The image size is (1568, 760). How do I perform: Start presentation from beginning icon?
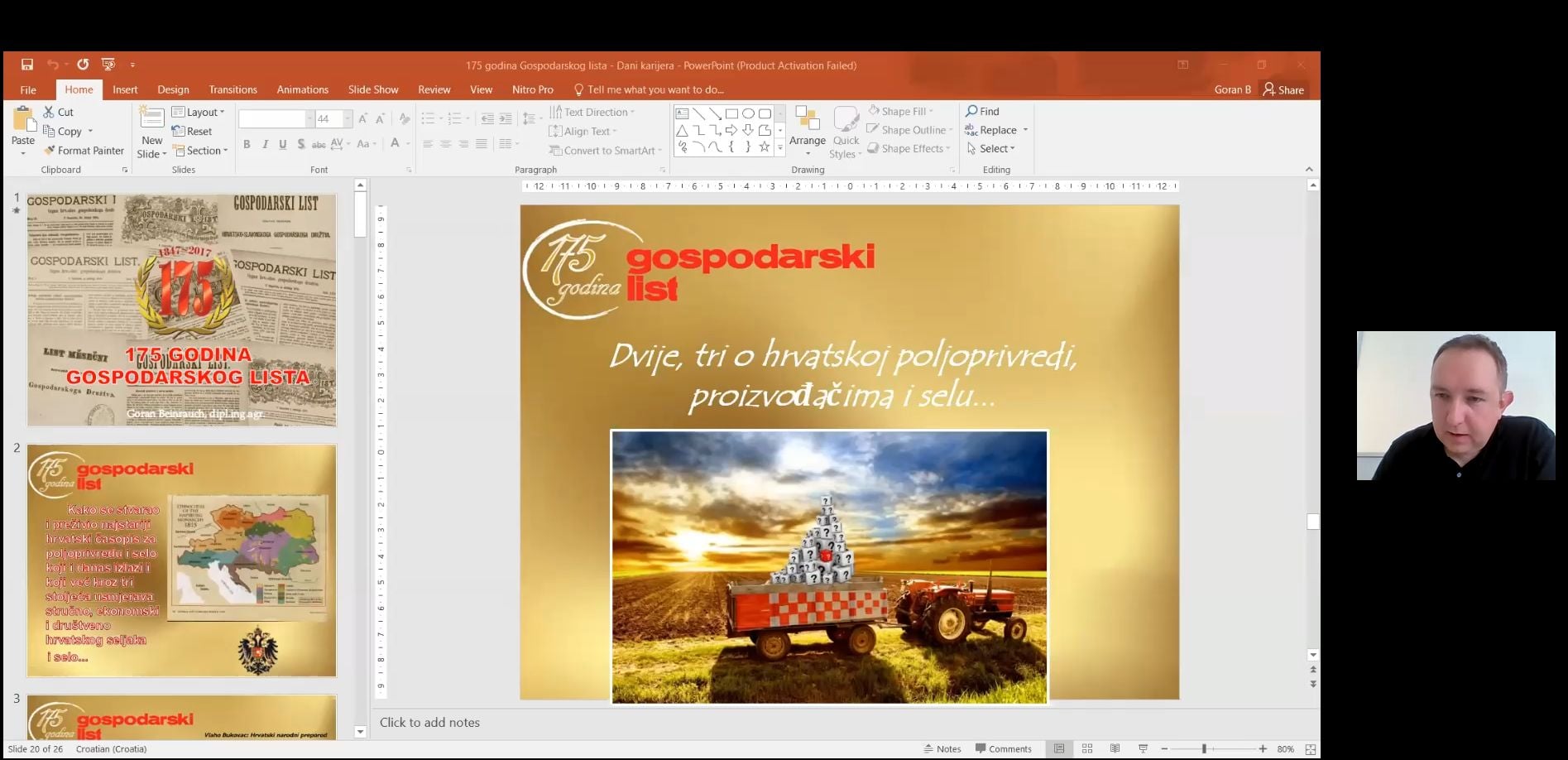(108, 65)
